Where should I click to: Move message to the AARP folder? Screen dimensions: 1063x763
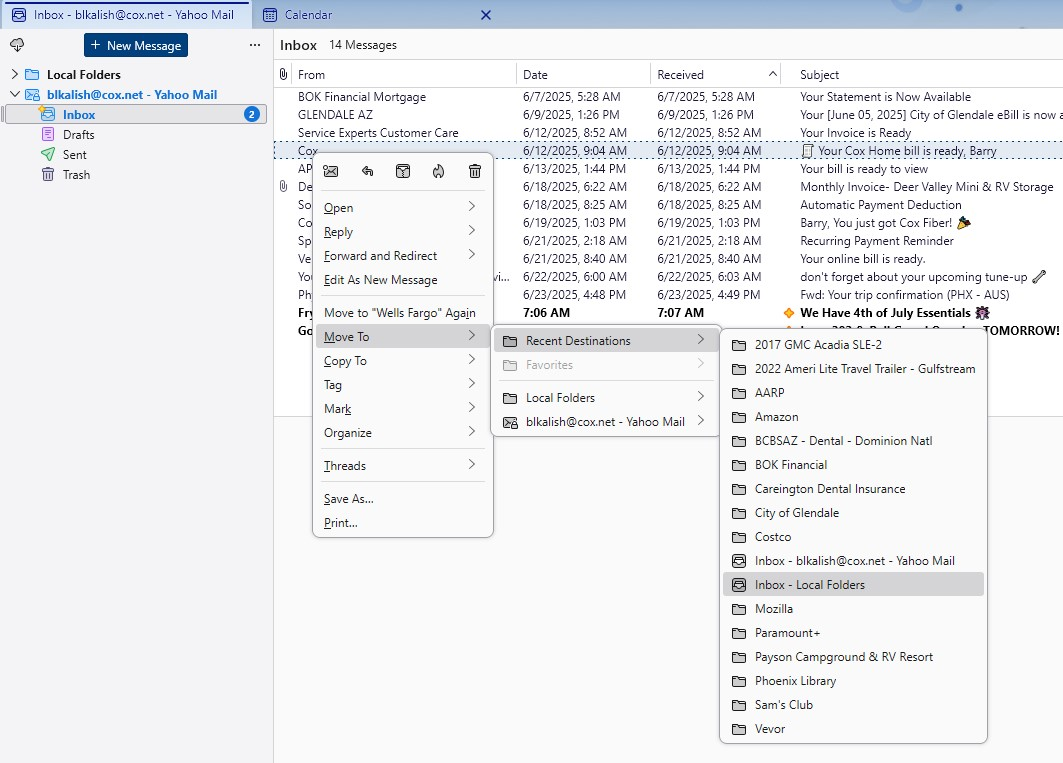[x=853, y=393]
